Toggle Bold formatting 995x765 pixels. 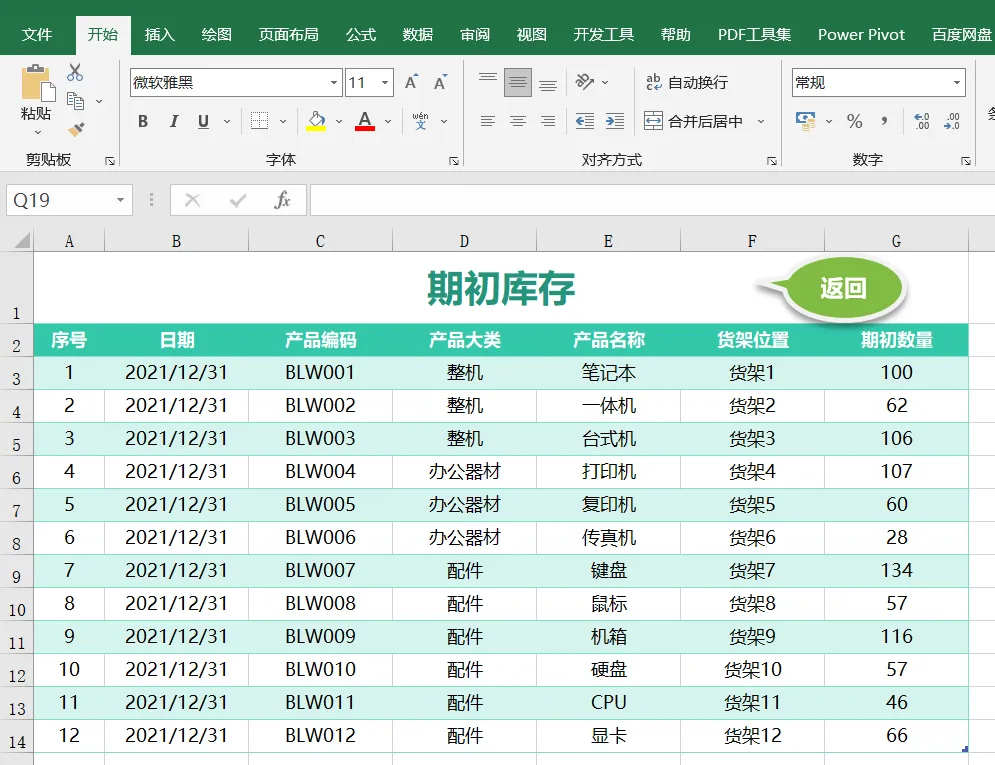(143, 121)
